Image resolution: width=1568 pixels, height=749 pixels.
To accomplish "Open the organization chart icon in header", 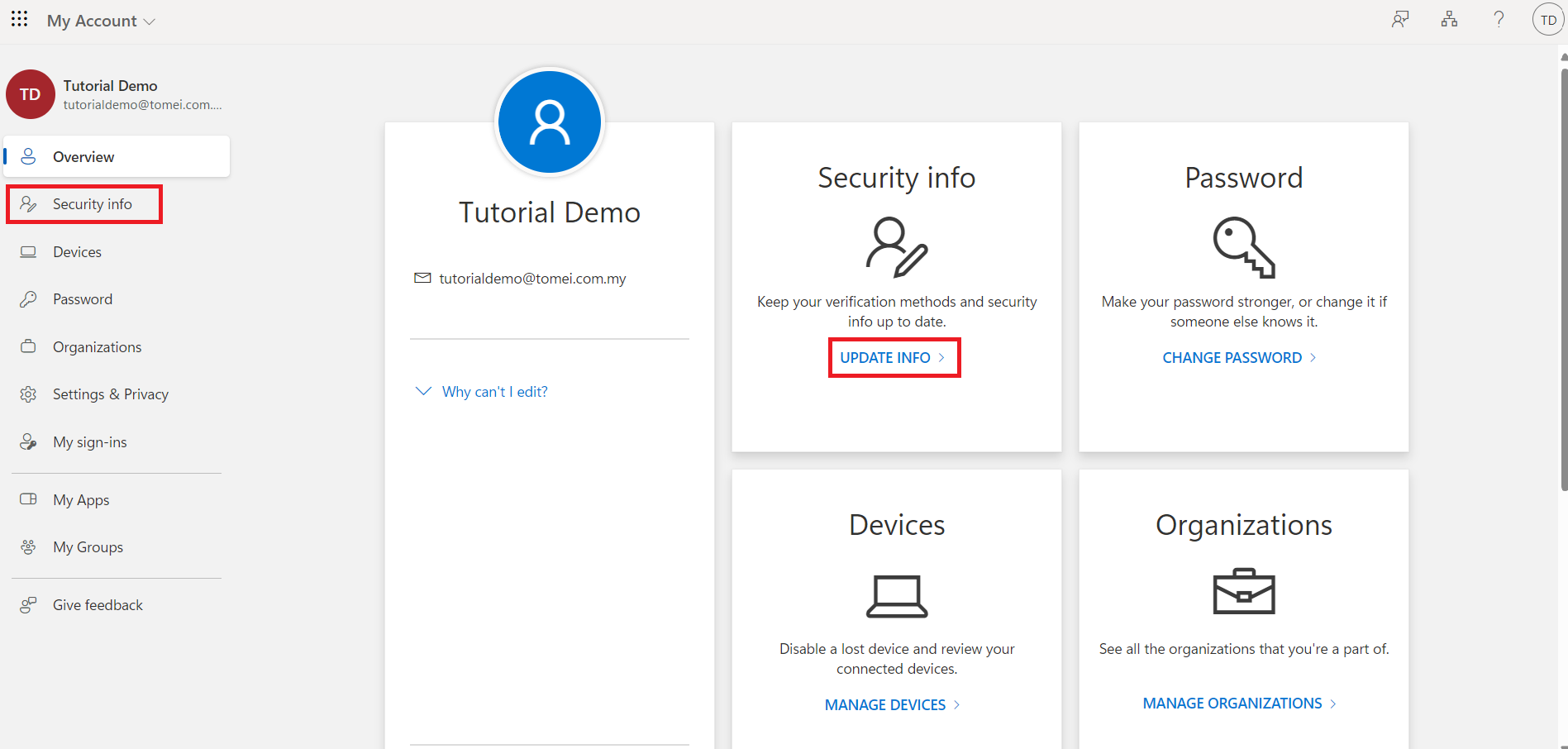I will coord(1449,20).
